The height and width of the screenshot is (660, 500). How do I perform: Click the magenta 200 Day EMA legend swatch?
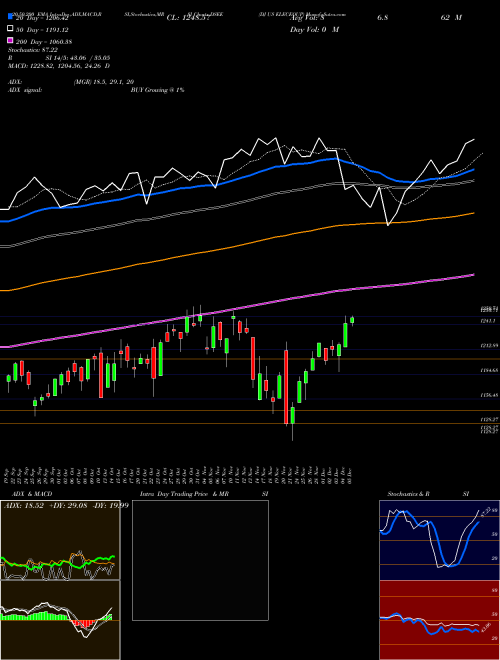10,40
